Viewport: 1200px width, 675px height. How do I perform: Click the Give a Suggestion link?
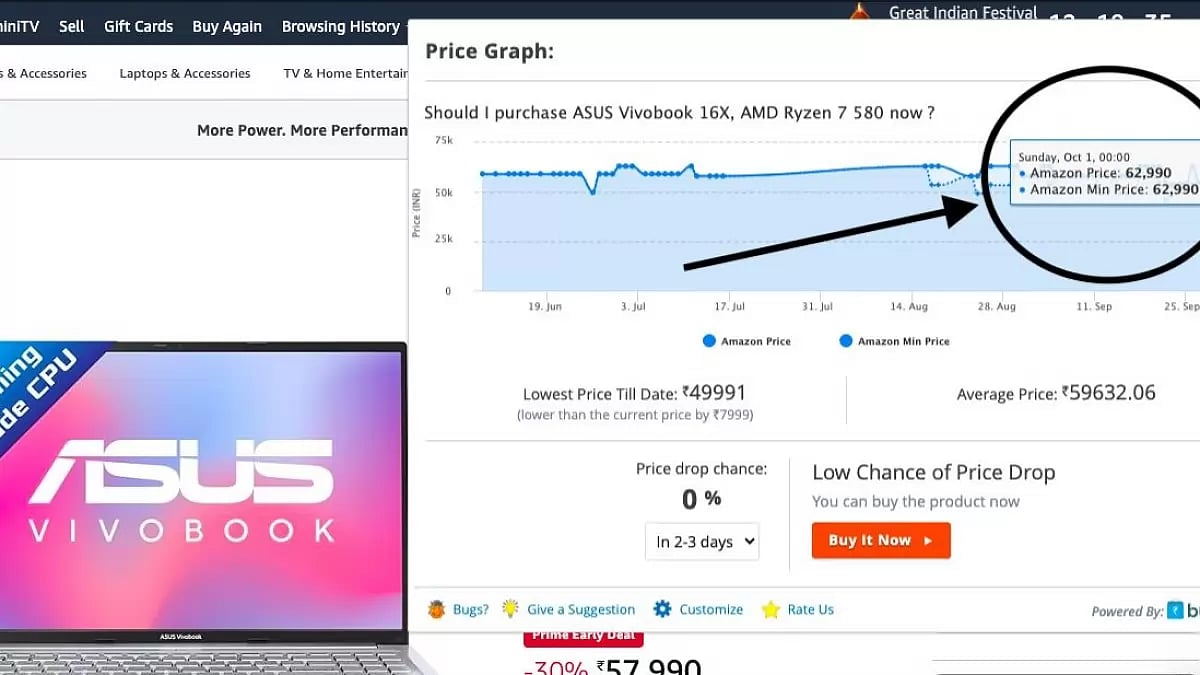581,609
